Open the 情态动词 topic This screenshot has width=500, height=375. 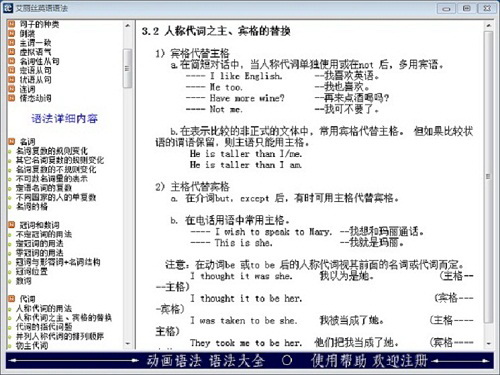[x=35, y=98]
